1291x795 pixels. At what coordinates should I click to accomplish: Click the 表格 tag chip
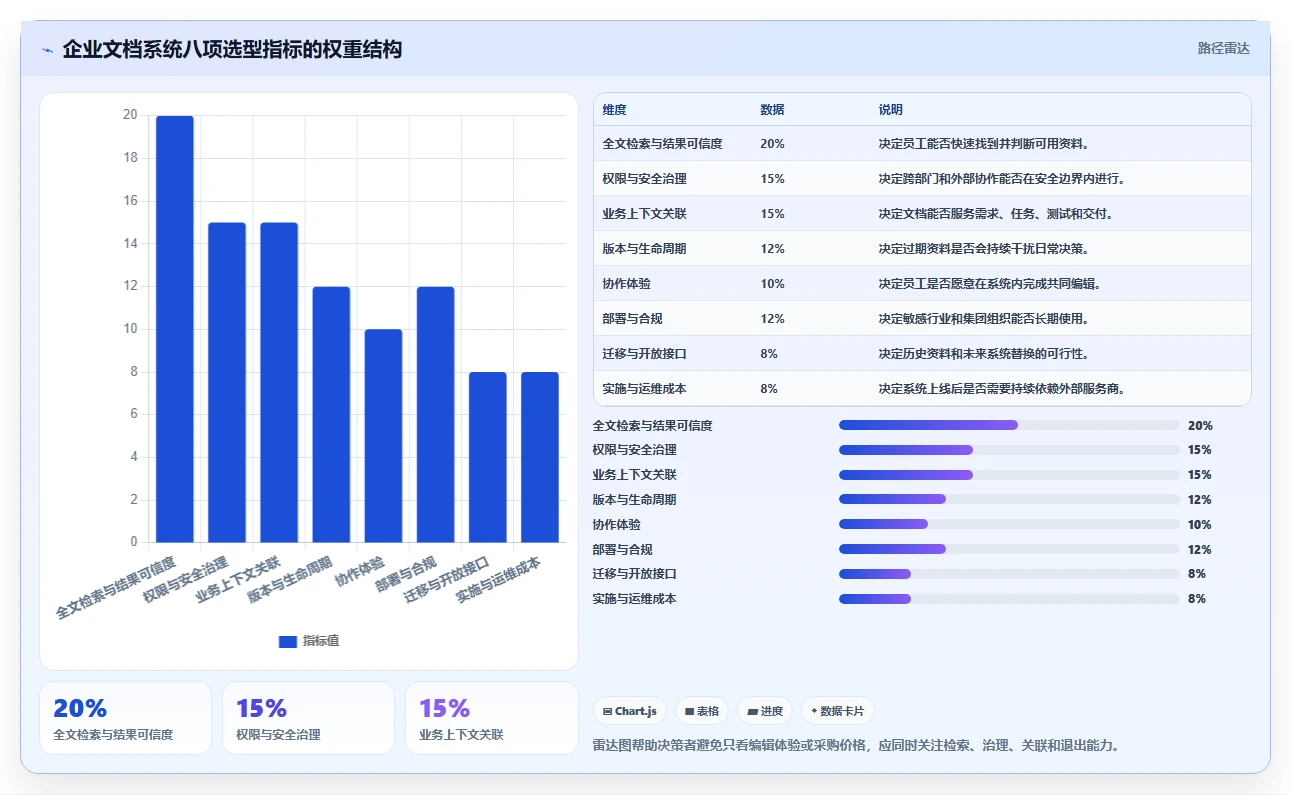(702, 711)
